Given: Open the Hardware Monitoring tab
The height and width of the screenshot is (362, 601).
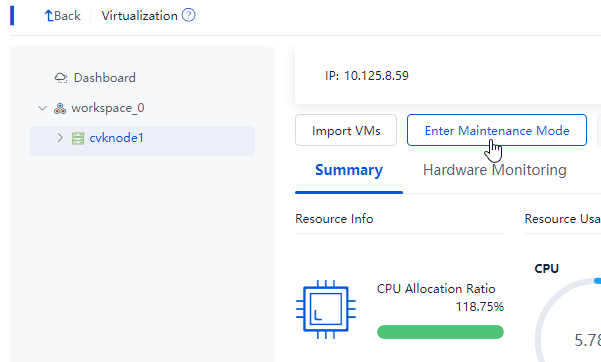Looking at the screenshot, I should (x=494, y=170).
